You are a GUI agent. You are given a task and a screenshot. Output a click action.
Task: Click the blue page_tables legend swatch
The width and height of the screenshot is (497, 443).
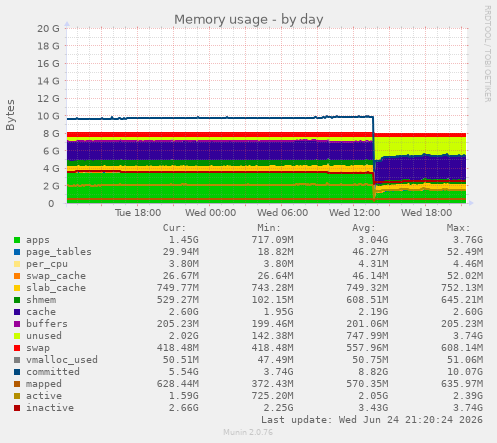click(x=17, y=252)
